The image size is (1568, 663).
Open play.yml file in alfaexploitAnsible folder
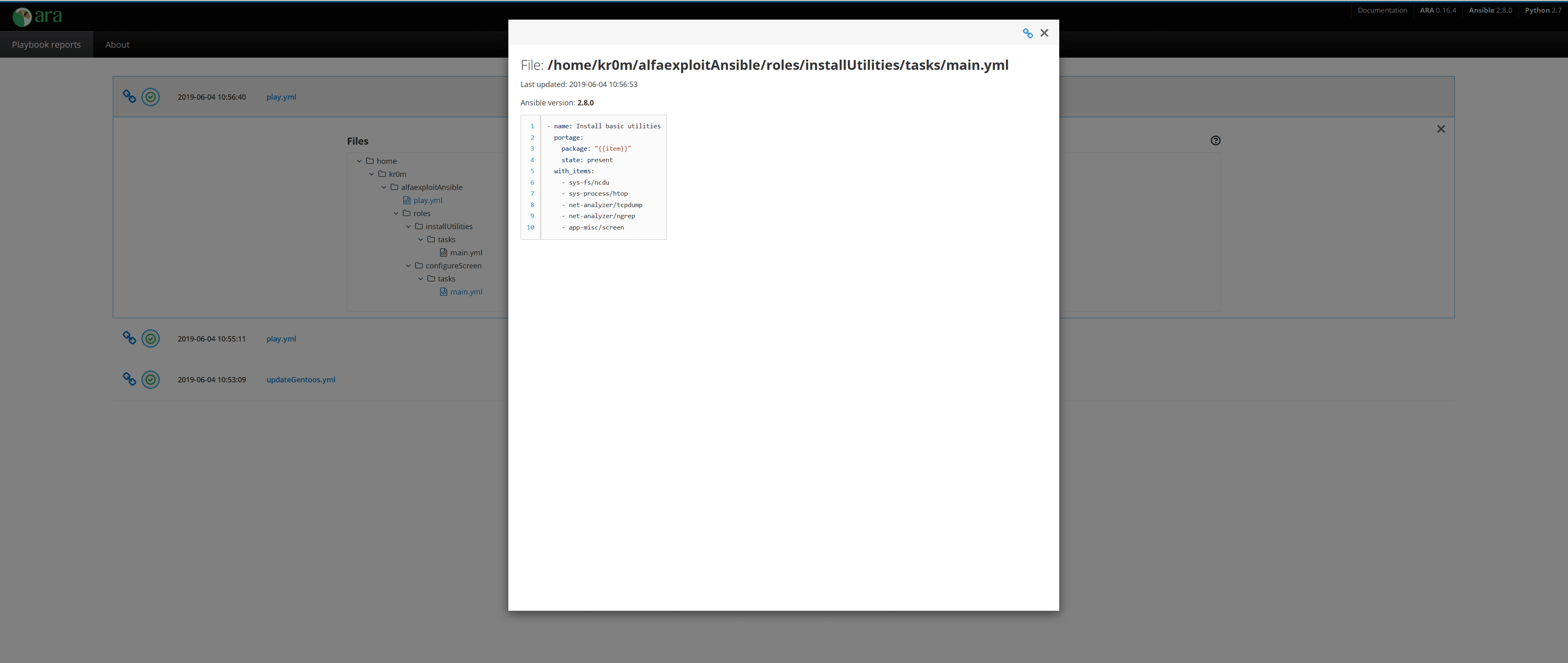[427, 200]
